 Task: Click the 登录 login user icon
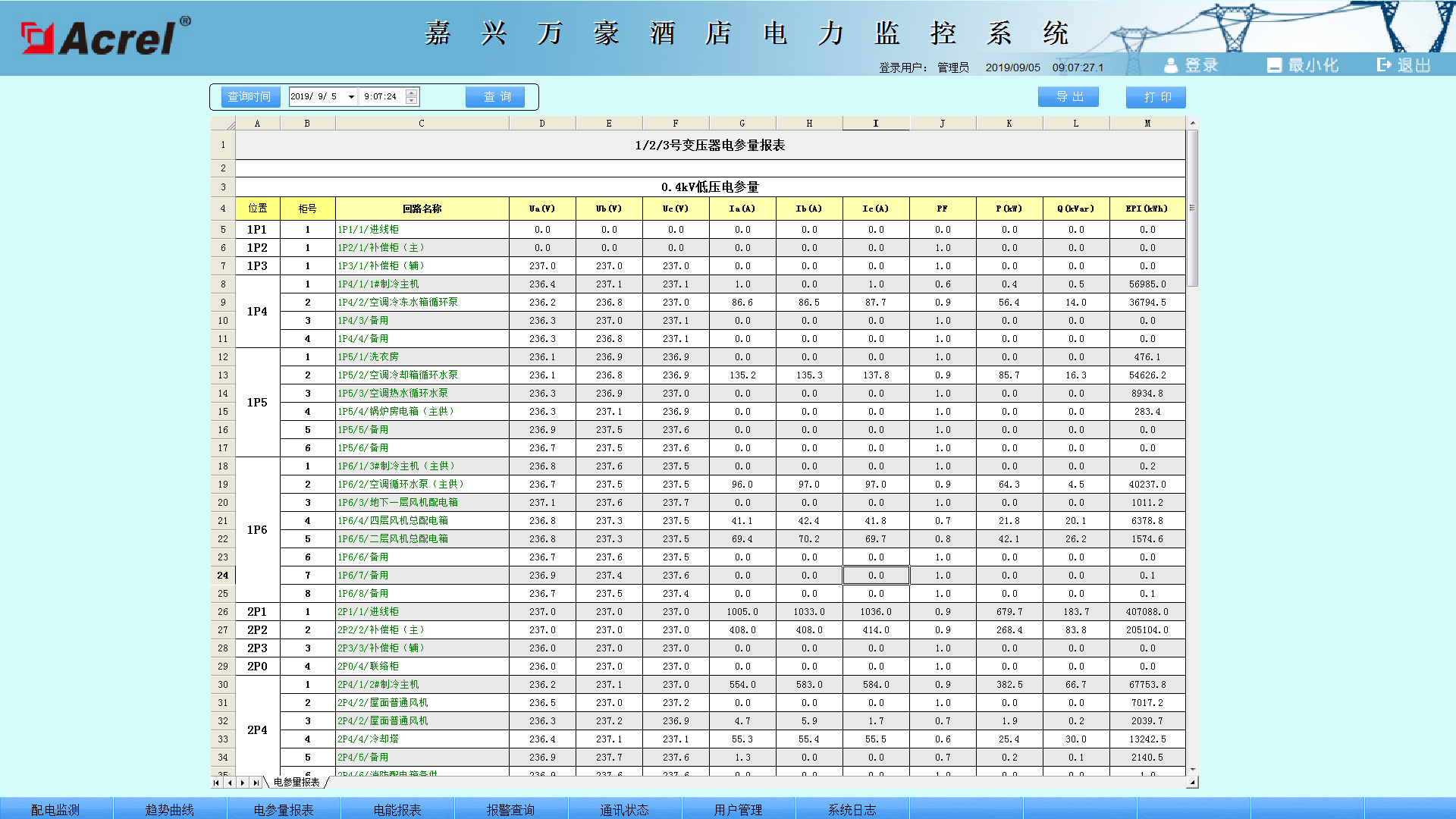[1171, 66]
